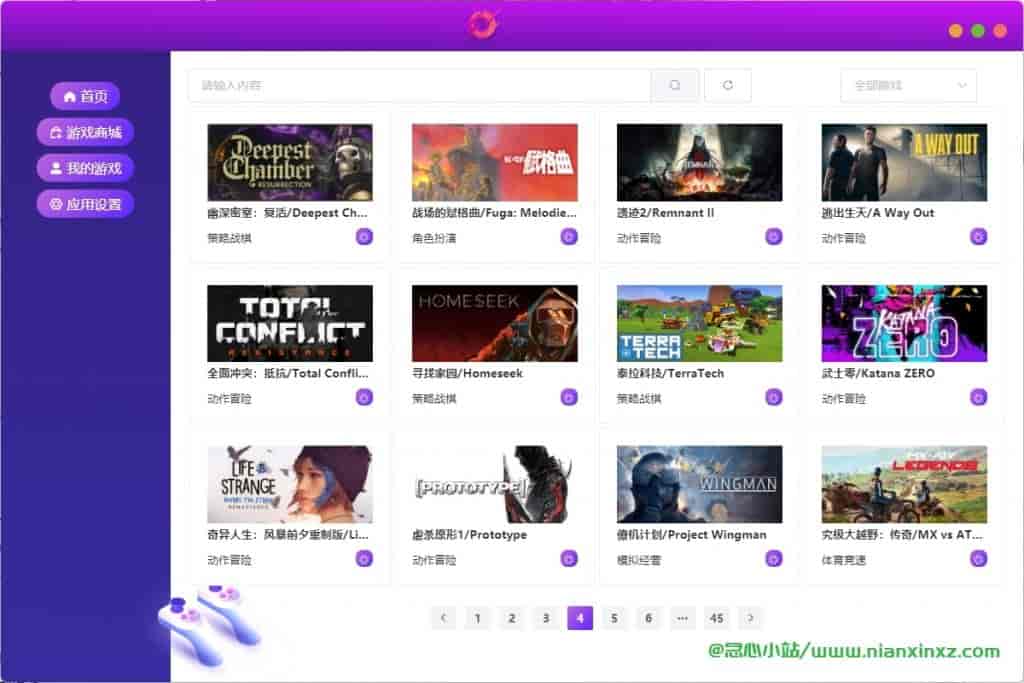
Task: Click title text 武士零/Katana ZERO
Action: pos(878,373)
